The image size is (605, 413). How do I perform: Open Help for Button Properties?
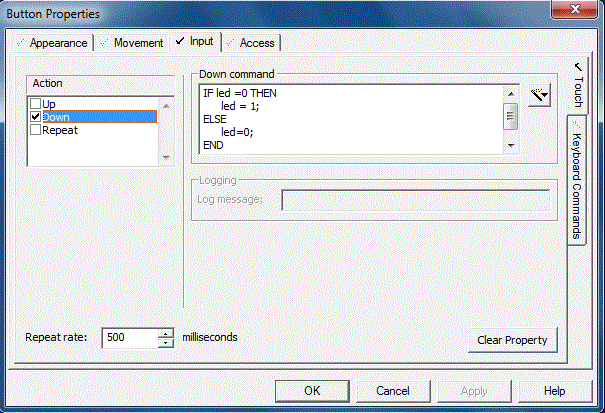pos(555,390)
